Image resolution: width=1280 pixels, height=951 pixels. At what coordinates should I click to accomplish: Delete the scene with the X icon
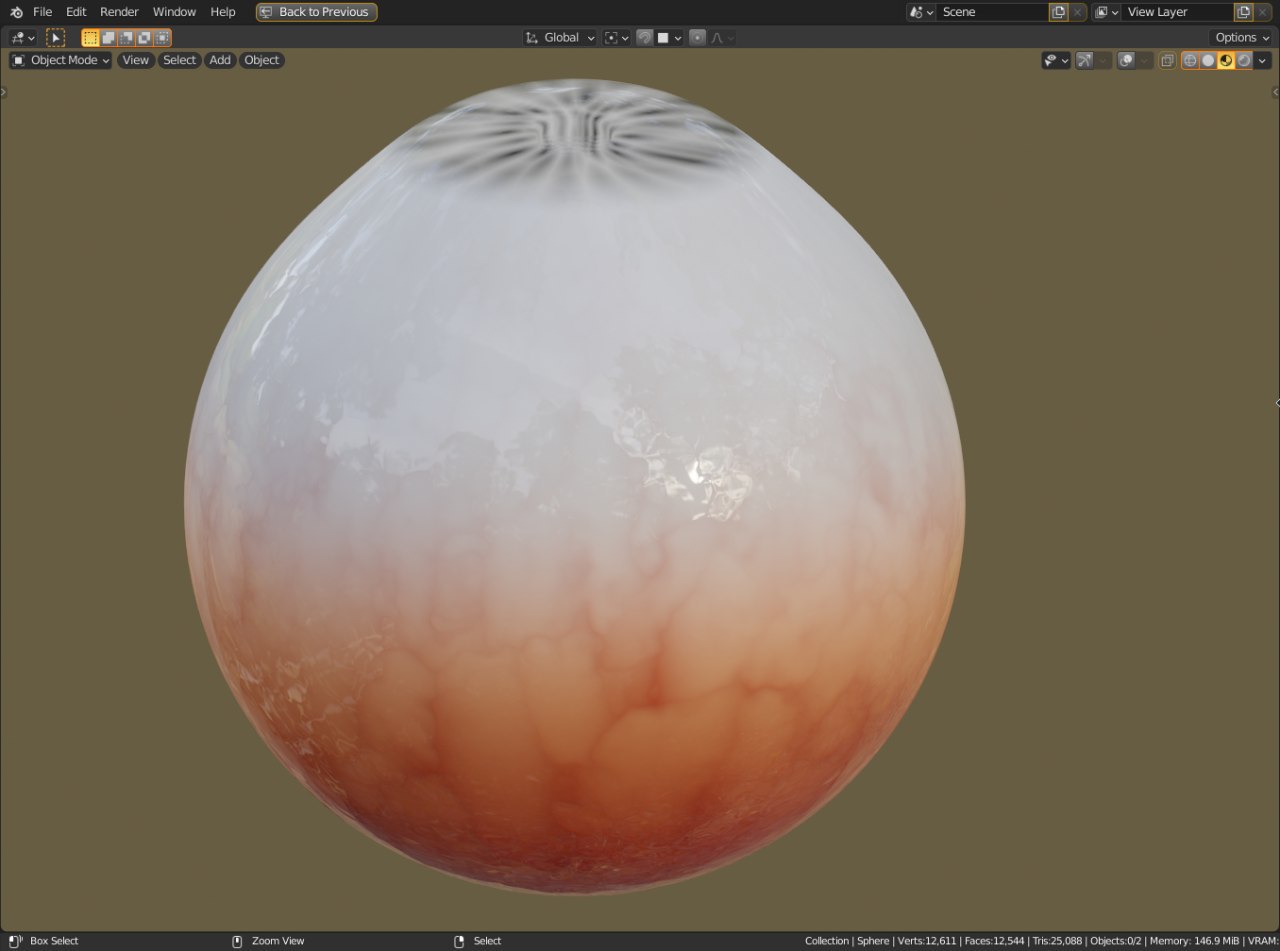click(1077, 12)
